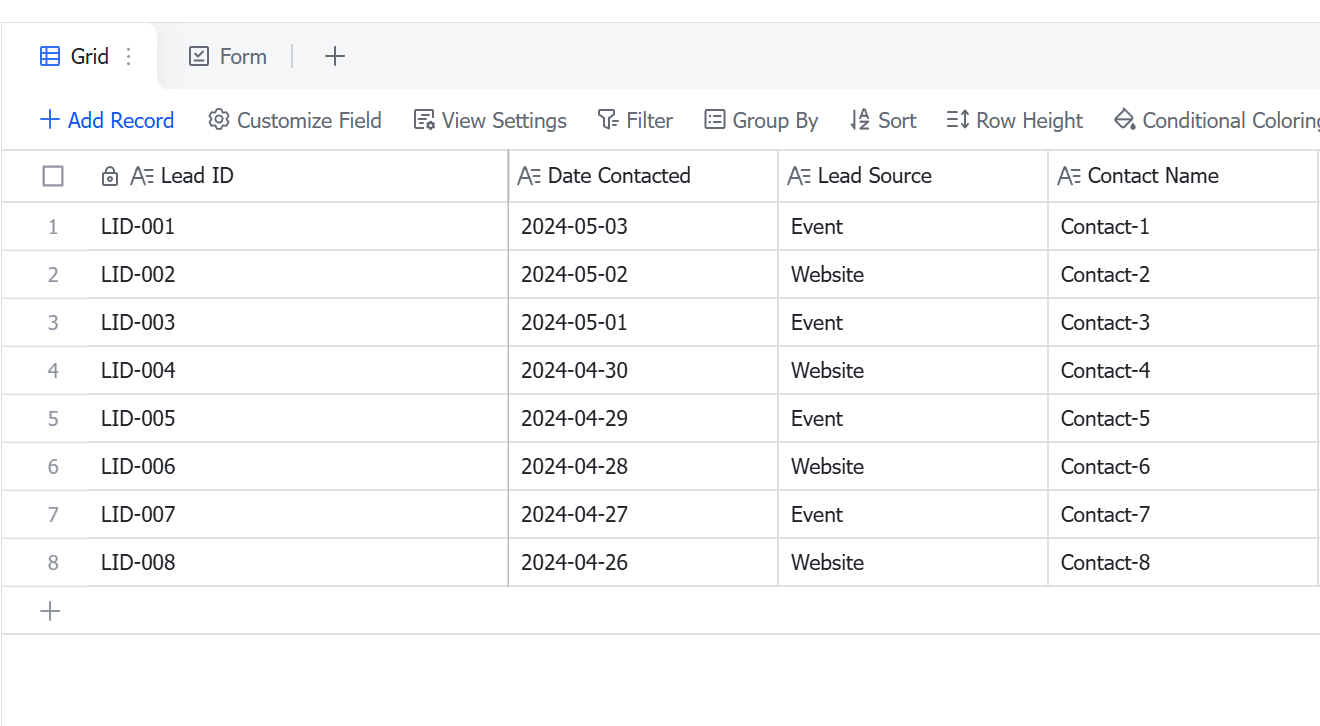Screen dimensions: 1320x726
Task: Click Website in LID-004 row
Action: tap(913, 370)
